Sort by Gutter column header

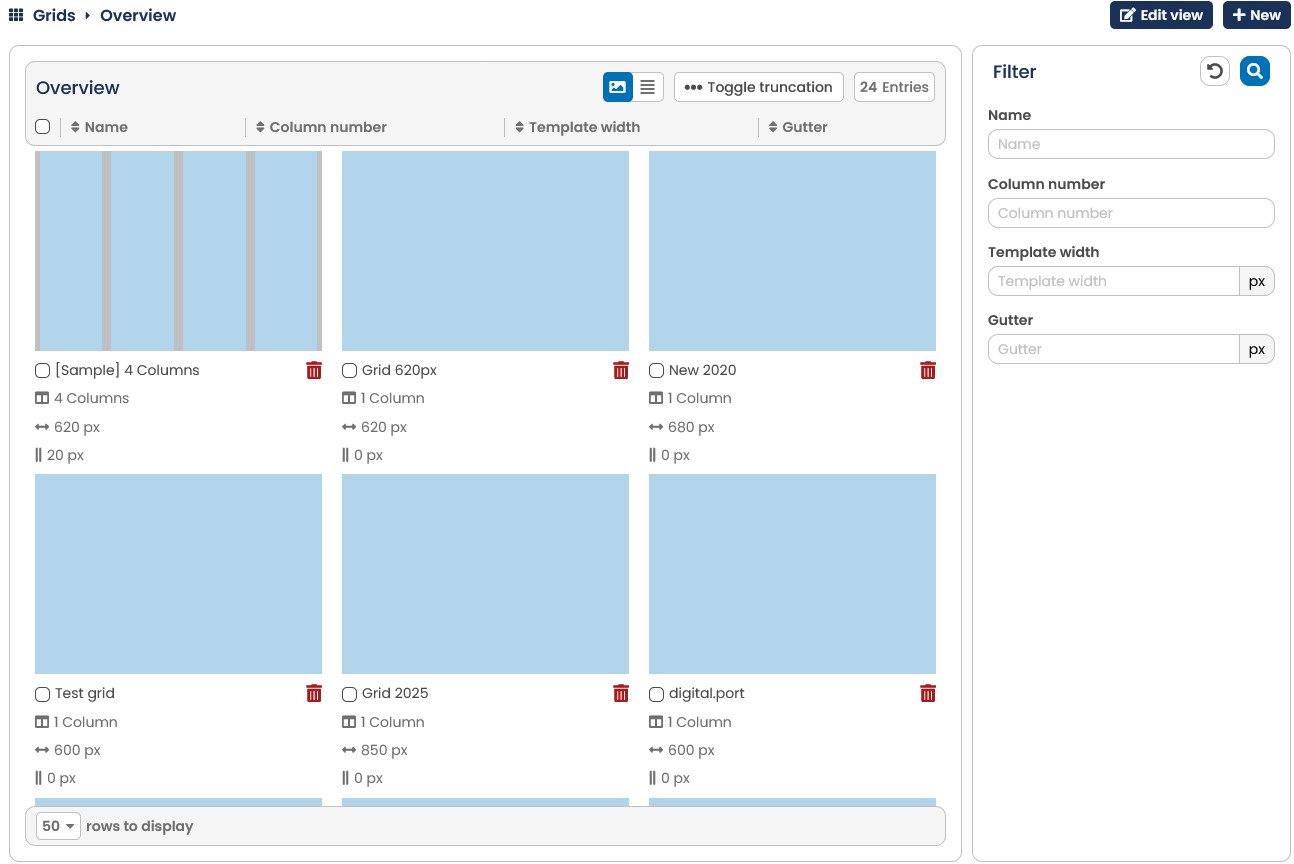click(797, 127)
